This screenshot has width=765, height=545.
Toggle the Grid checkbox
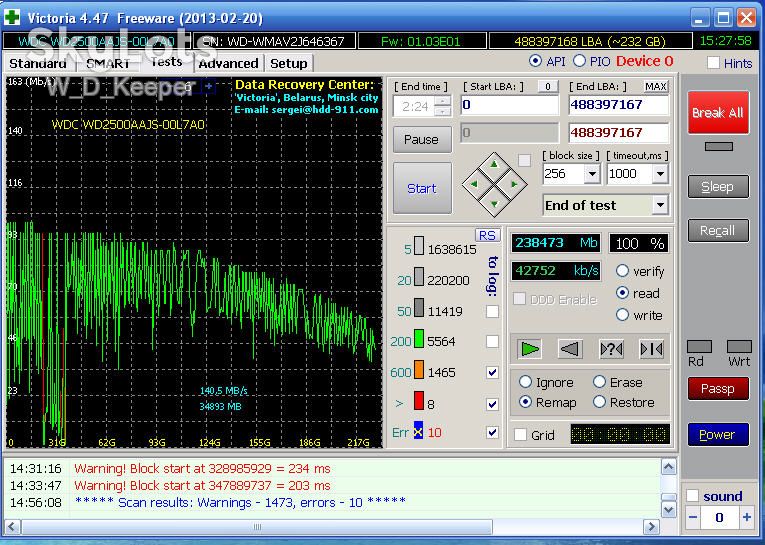pos(521,434)
